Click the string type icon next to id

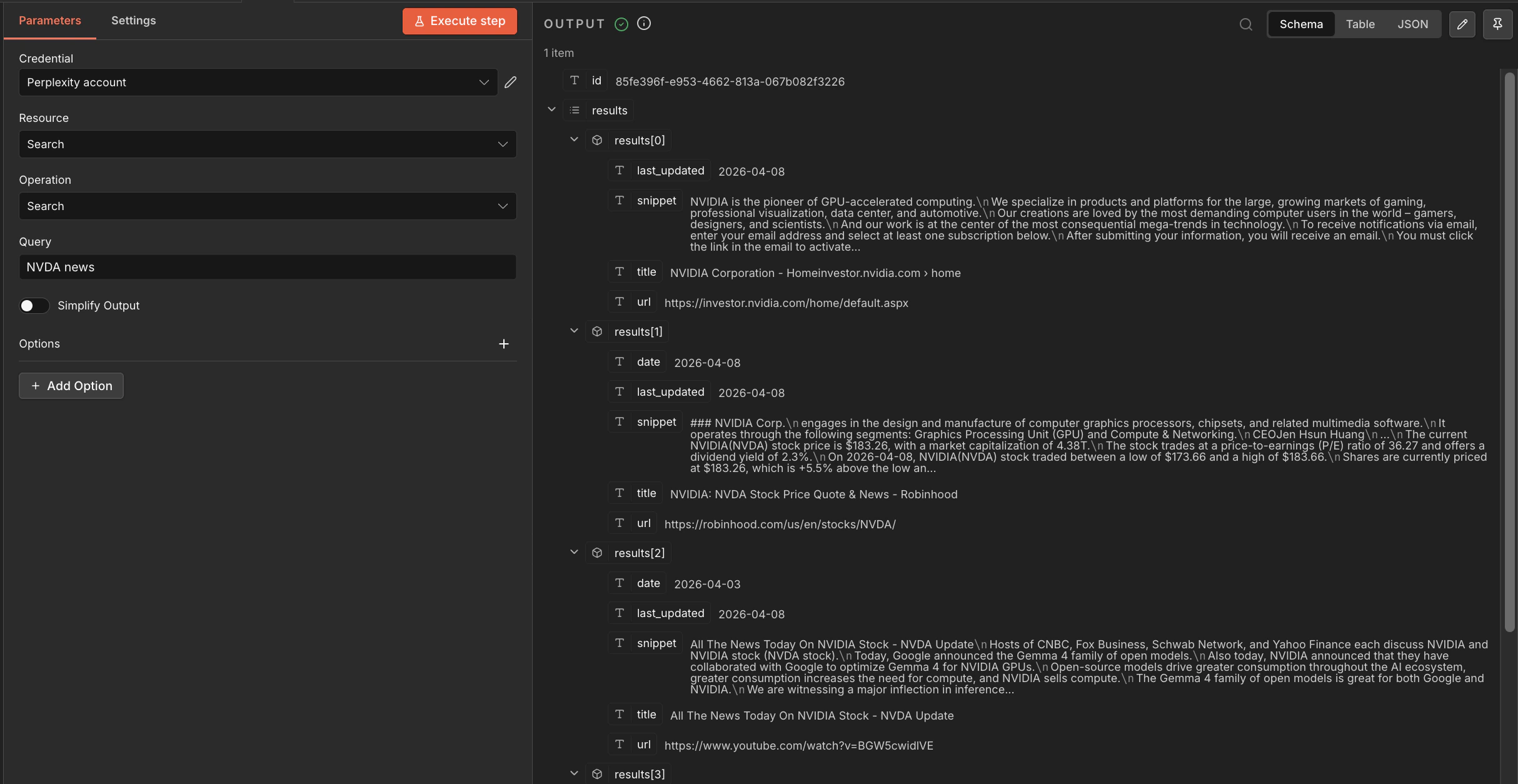[x=575, y=80]
